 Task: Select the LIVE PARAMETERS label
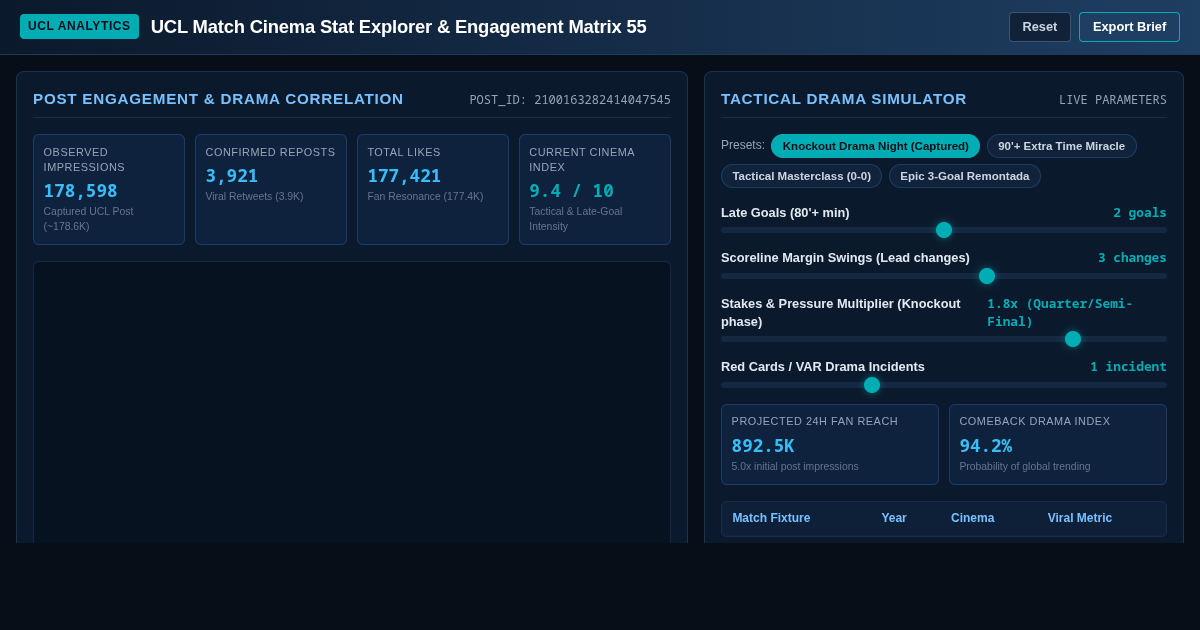pos(1113,100)
